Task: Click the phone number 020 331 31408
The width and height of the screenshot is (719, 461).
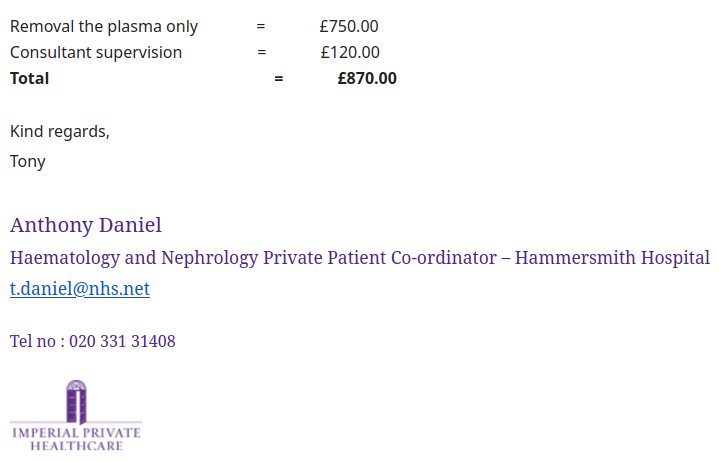Action: (x=122, y=341)
